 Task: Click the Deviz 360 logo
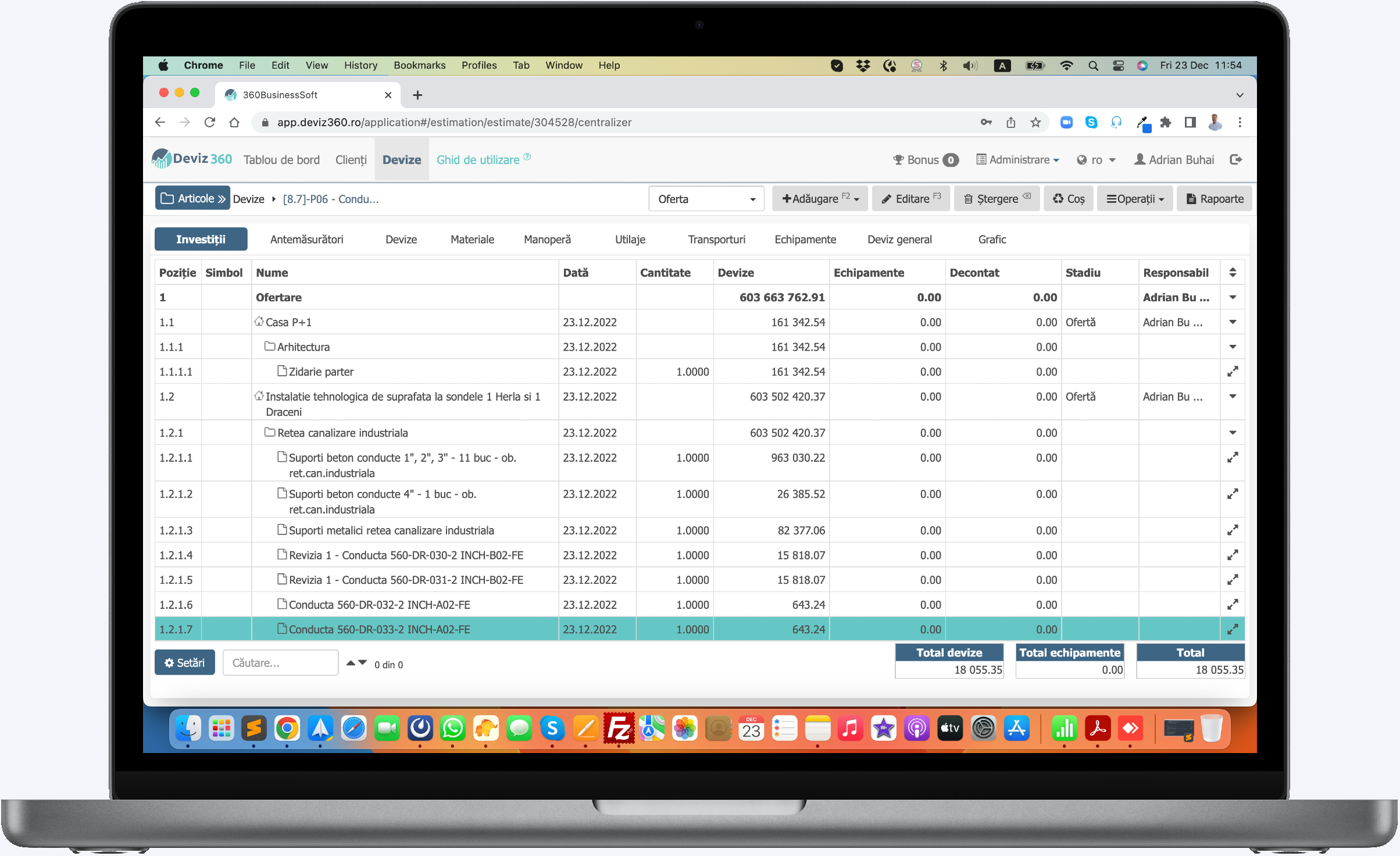pos(192,159)
